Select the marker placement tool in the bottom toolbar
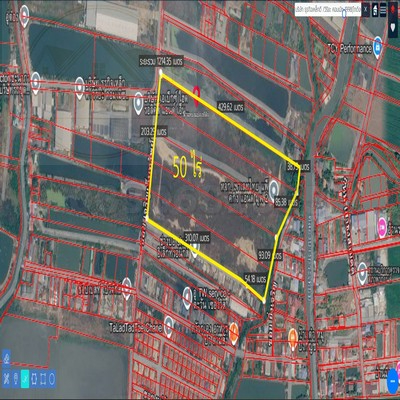 pyautogui.click(x=16, y=379)
